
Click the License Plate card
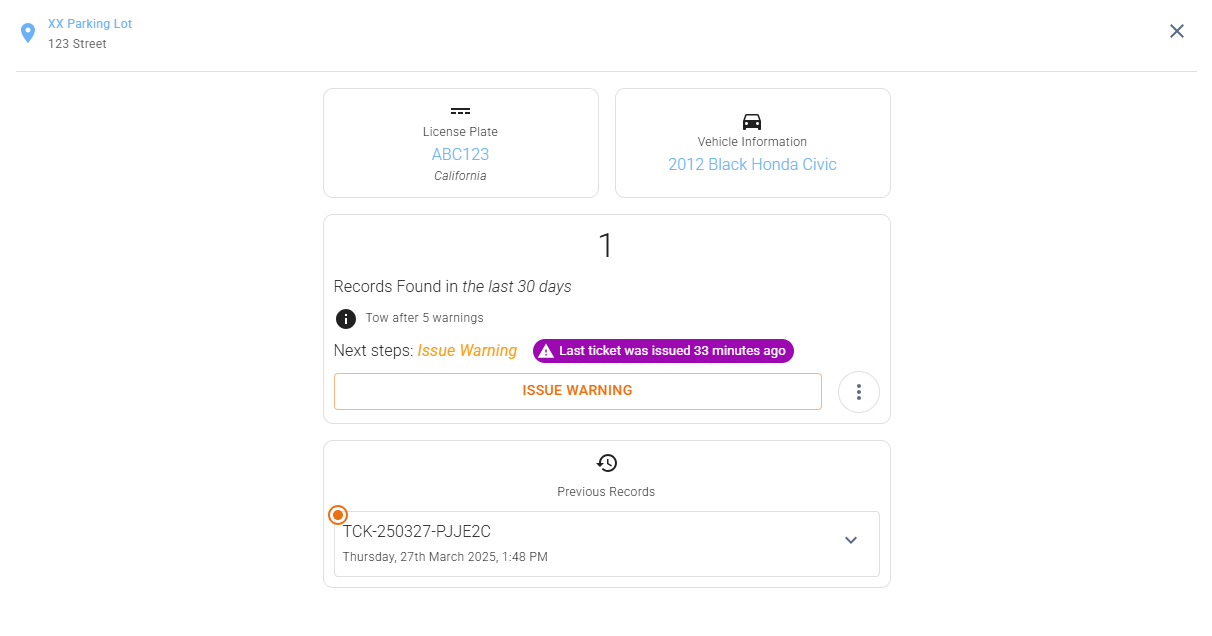461,143
